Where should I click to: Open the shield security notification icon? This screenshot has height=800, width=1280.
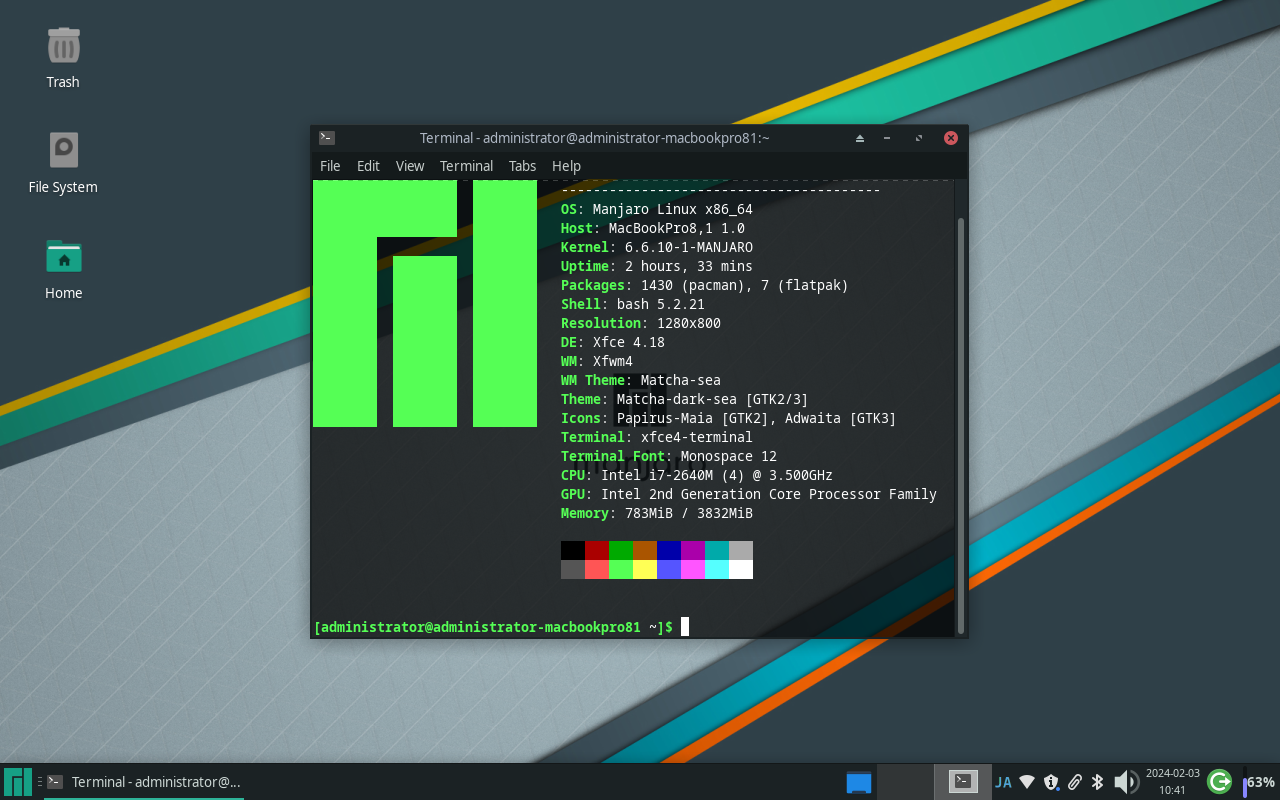coord(1051,782)
